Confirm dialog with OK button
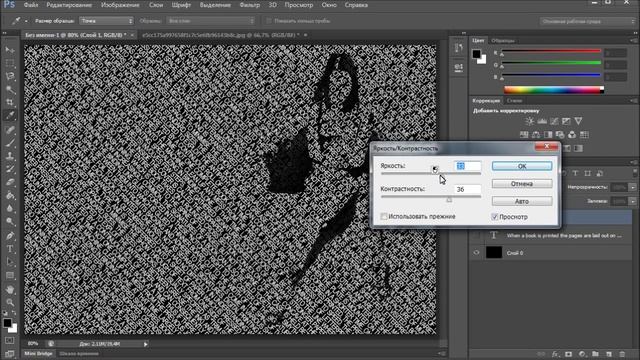This screenshot has height=360, width=640. click(522, 166)
